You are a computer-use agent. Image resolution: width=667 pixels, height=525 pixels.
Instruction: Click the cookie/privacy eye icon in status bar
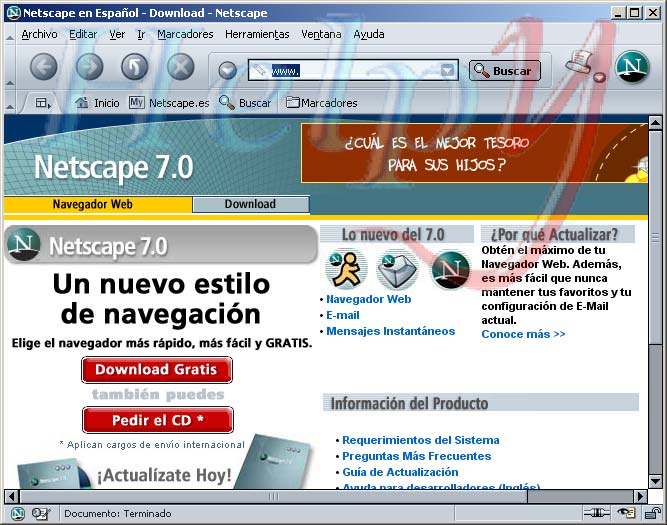click(626, 514)
